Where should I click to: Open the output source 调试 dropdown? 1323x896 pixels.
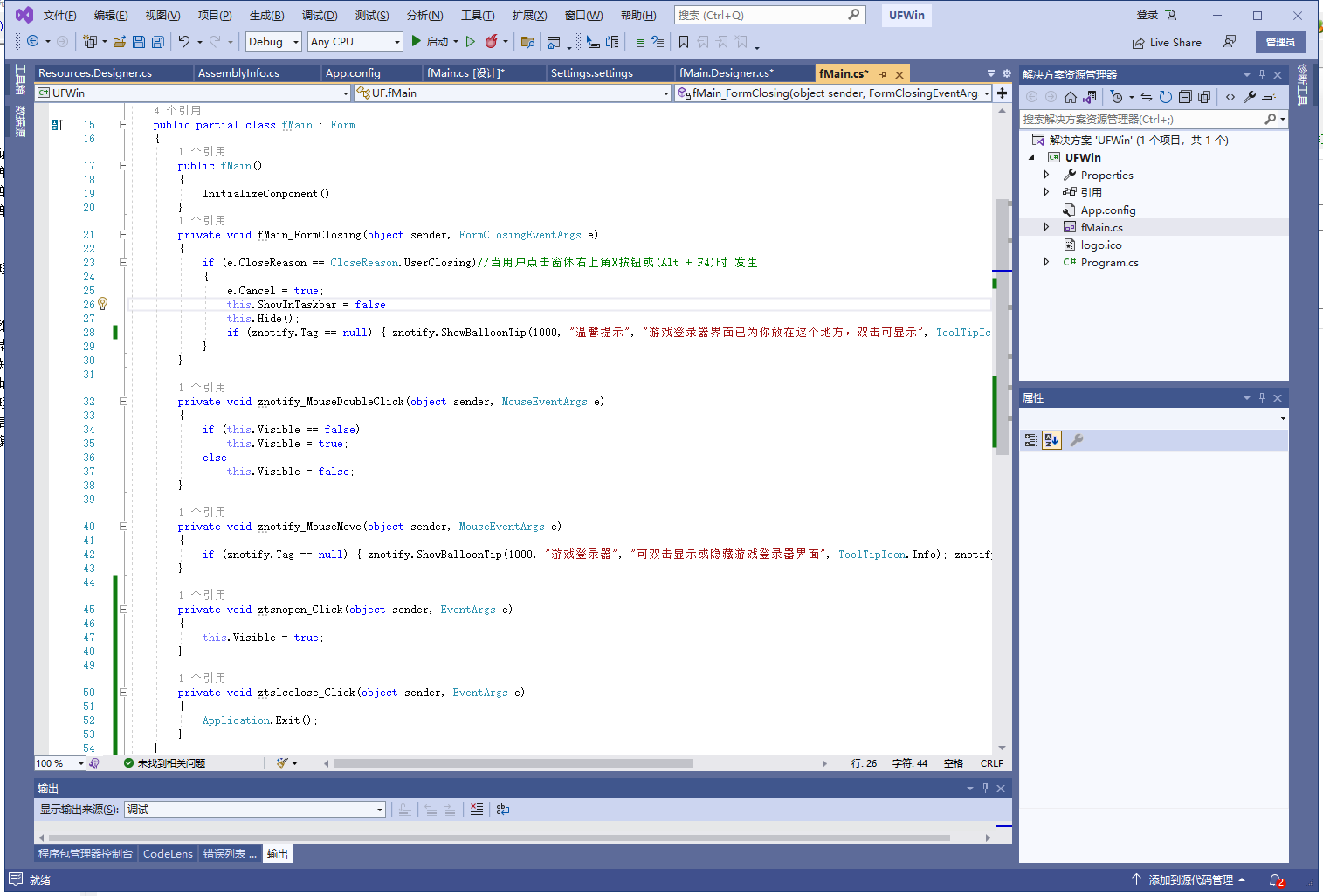[x=255, y=810]
